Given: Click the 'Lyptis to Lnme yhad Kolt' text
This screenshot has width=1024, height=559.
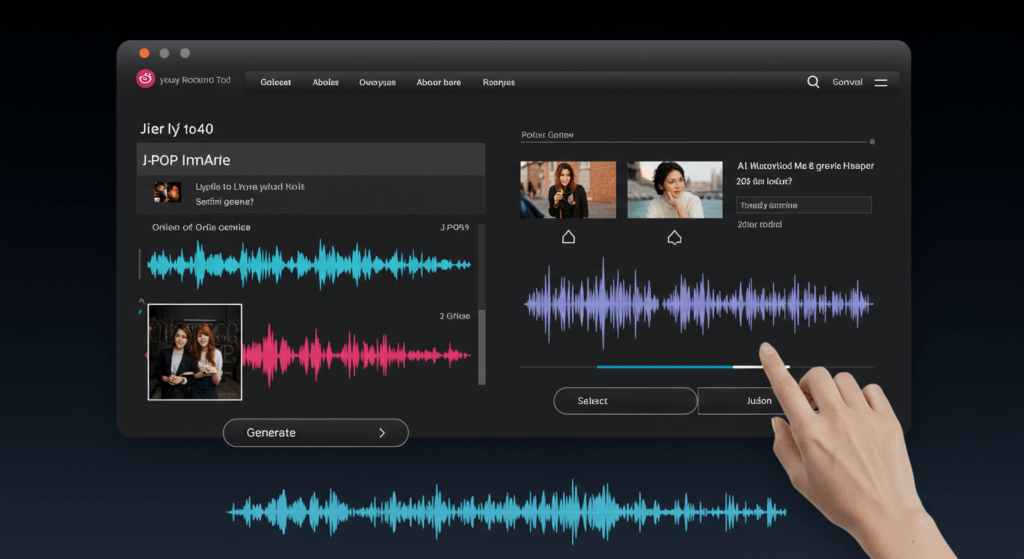Looking at the screenshot, I should click(250, 187).
